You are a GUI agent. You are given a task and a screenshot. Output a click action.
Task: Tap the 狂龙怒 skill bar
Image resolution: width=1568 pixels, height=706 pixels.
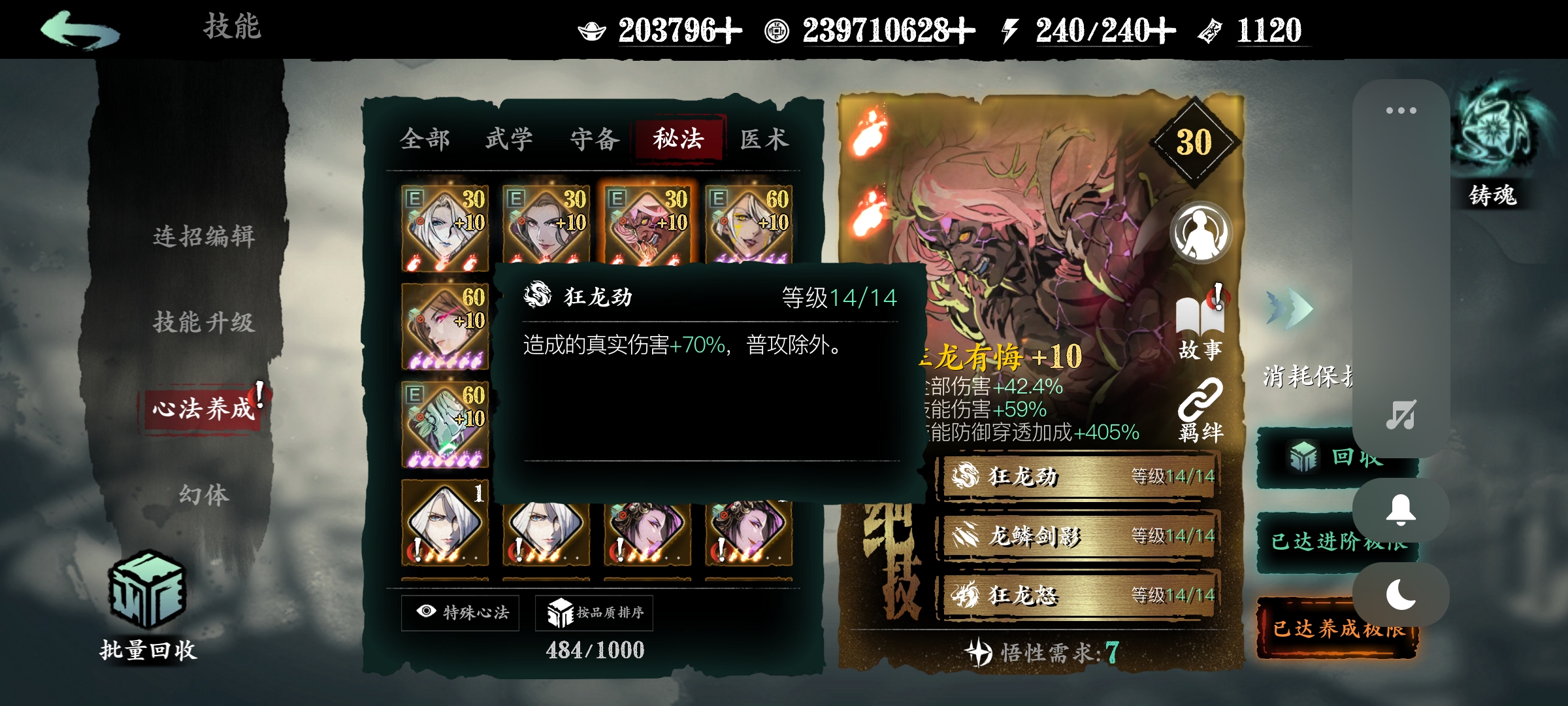tap(1079, 596)
